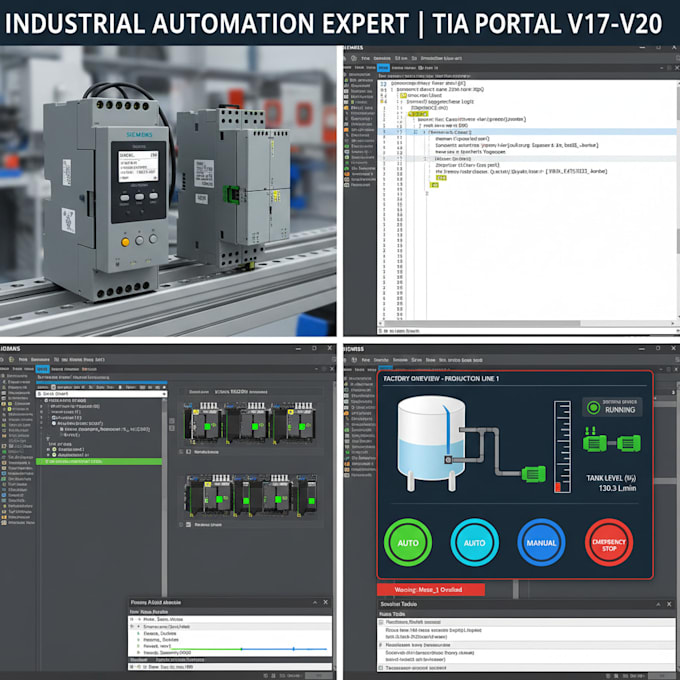Select the green highlighted tree row

(99, 461)
